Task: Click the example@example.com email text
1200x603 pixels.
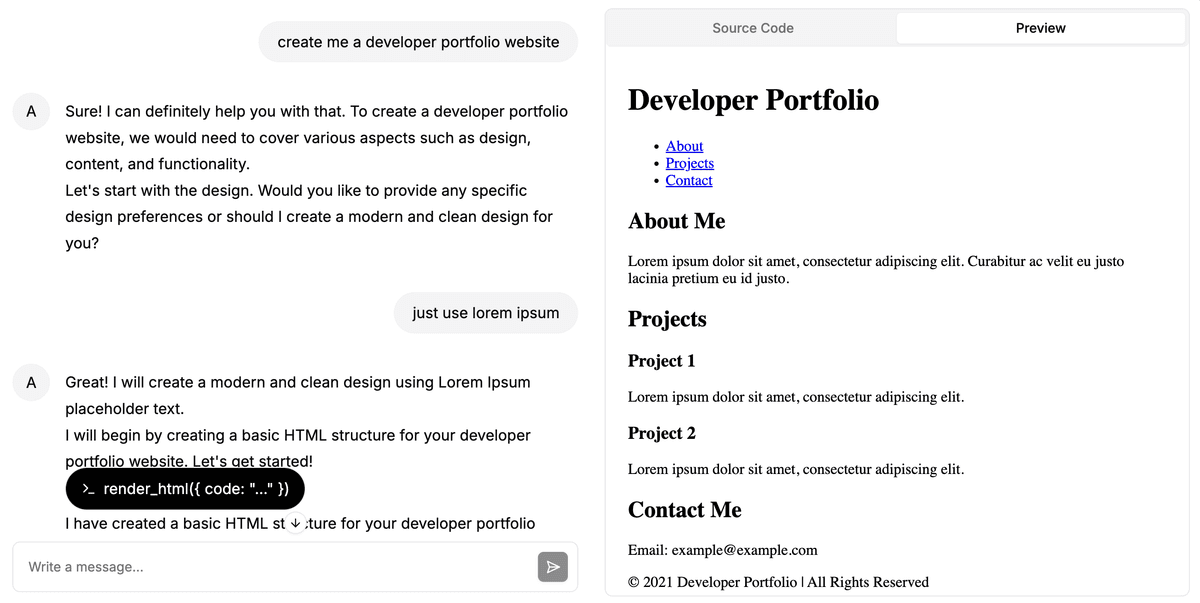Action: click(x=744, y=550)
